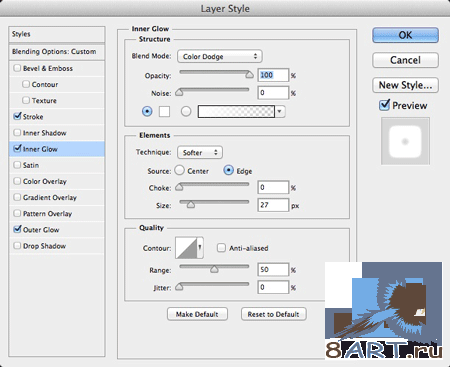Viewport: 450px width, 367px height.
Task: Click the Reset to Default button
Action: click(273, 314)
